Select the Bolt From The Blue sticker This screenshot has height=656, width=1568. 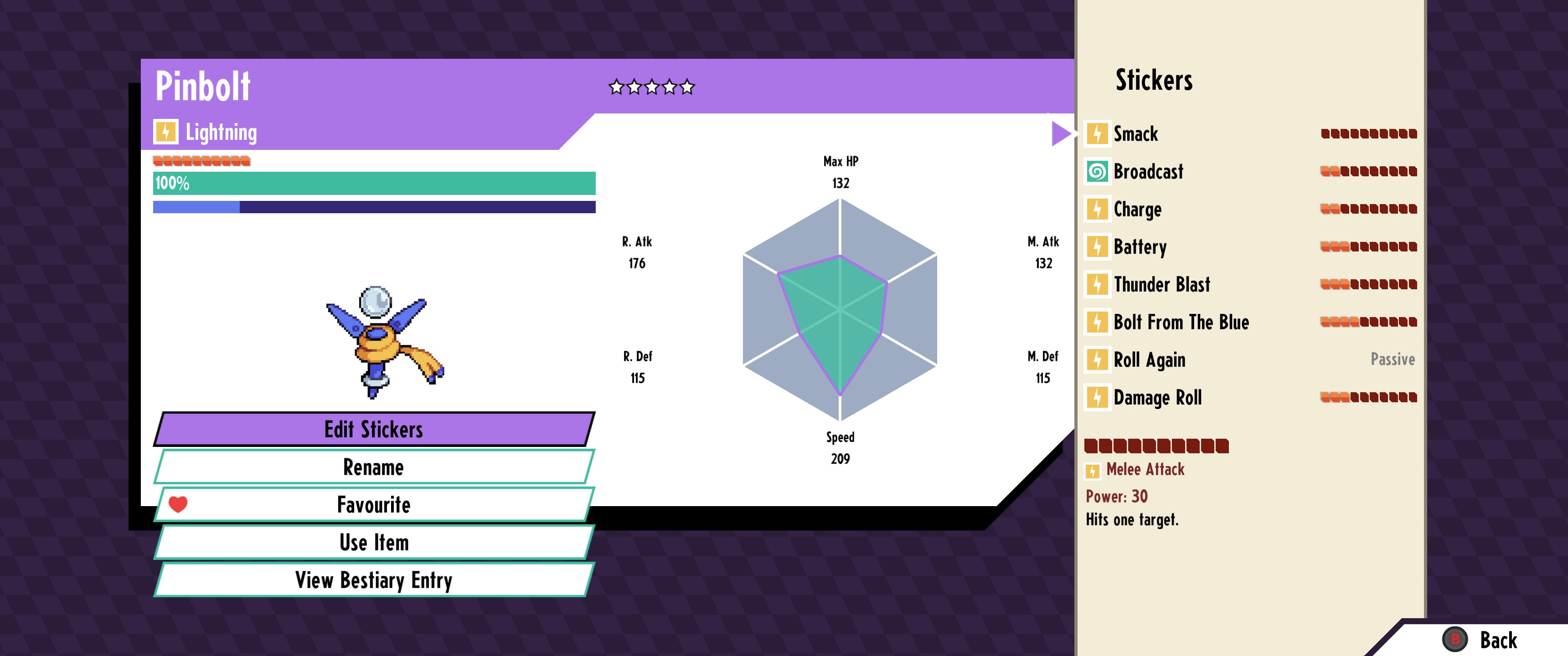[1180, 322]
